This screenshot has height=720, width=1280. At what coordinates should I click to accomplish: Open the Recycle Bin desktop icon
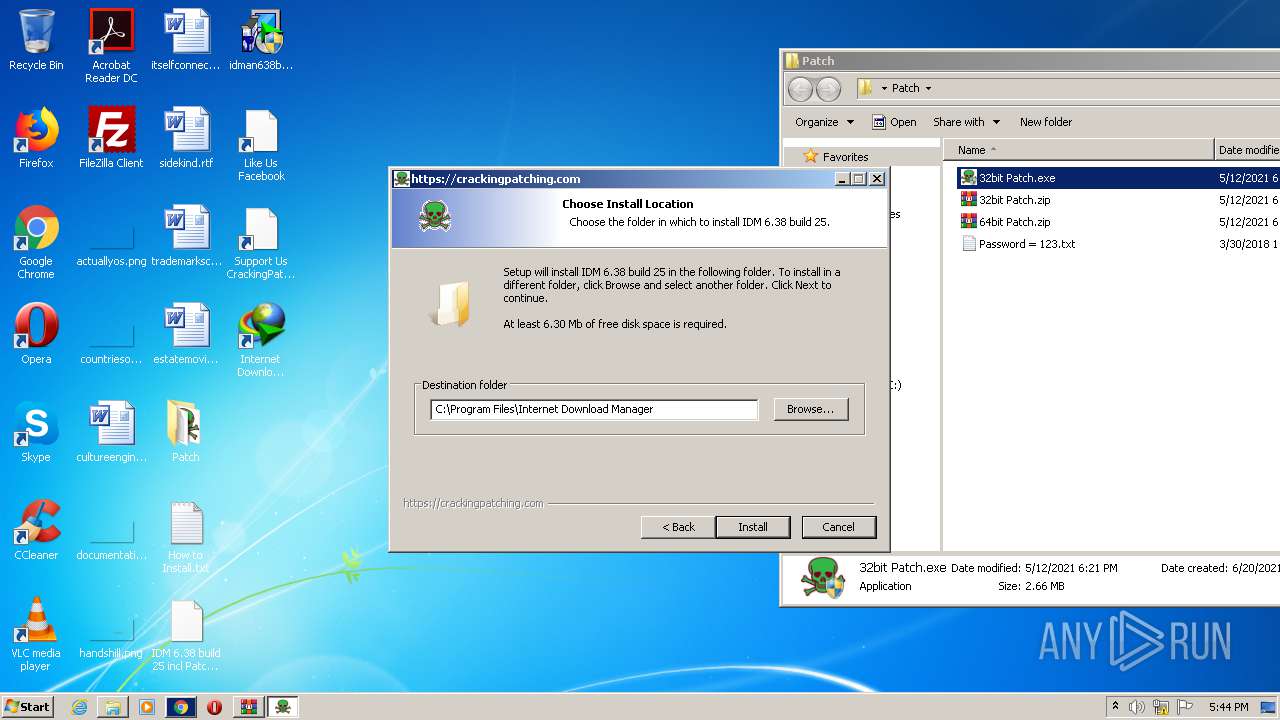point(36,40)
